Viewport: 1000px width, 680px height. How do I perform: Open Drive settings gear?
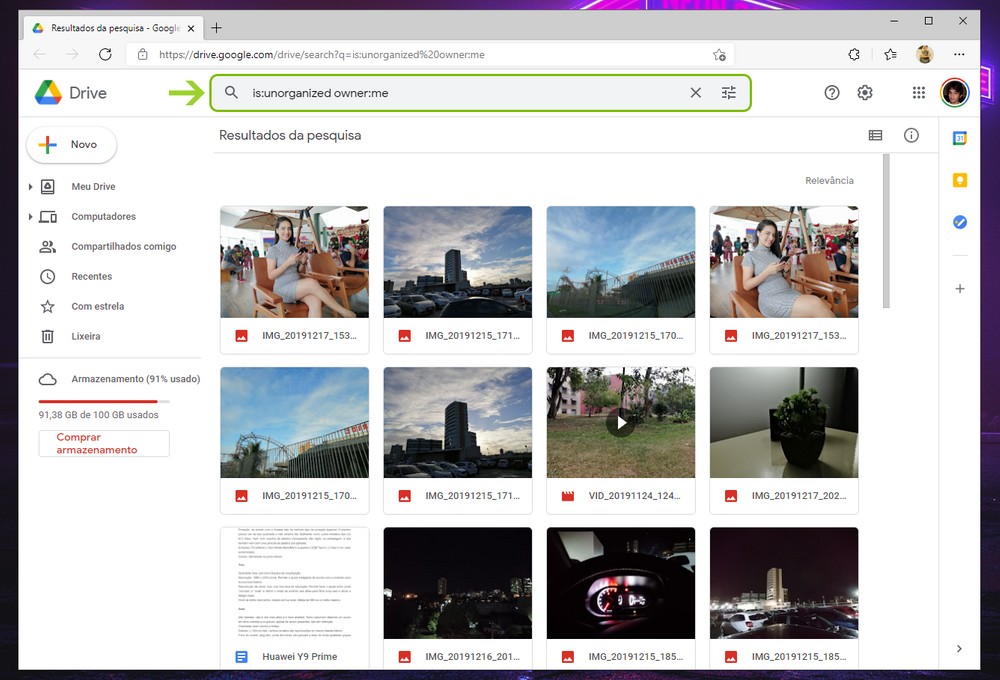pyautogui.click(x=865, y=93)
